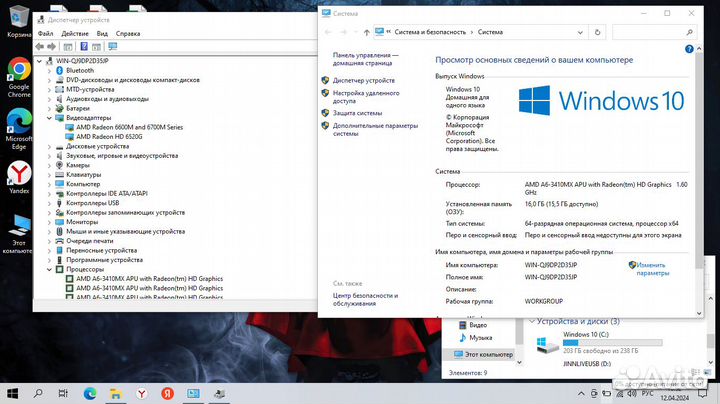
Task: Click Back arrow in Device Manager toolbar
Action: pyautogui.click(x=40, y=46)
